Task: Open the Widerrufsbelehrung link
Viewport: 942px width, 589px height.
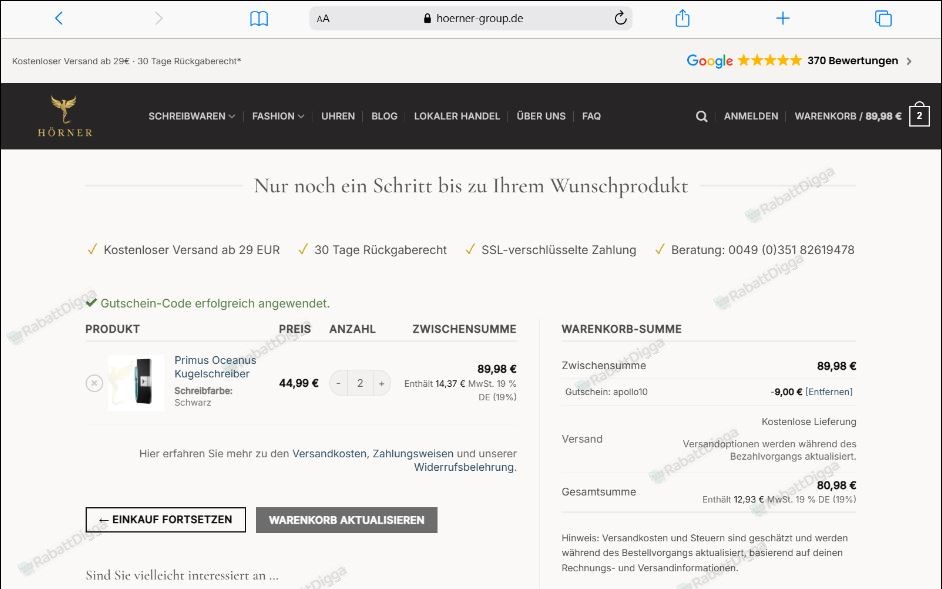Action: (464, 467)
